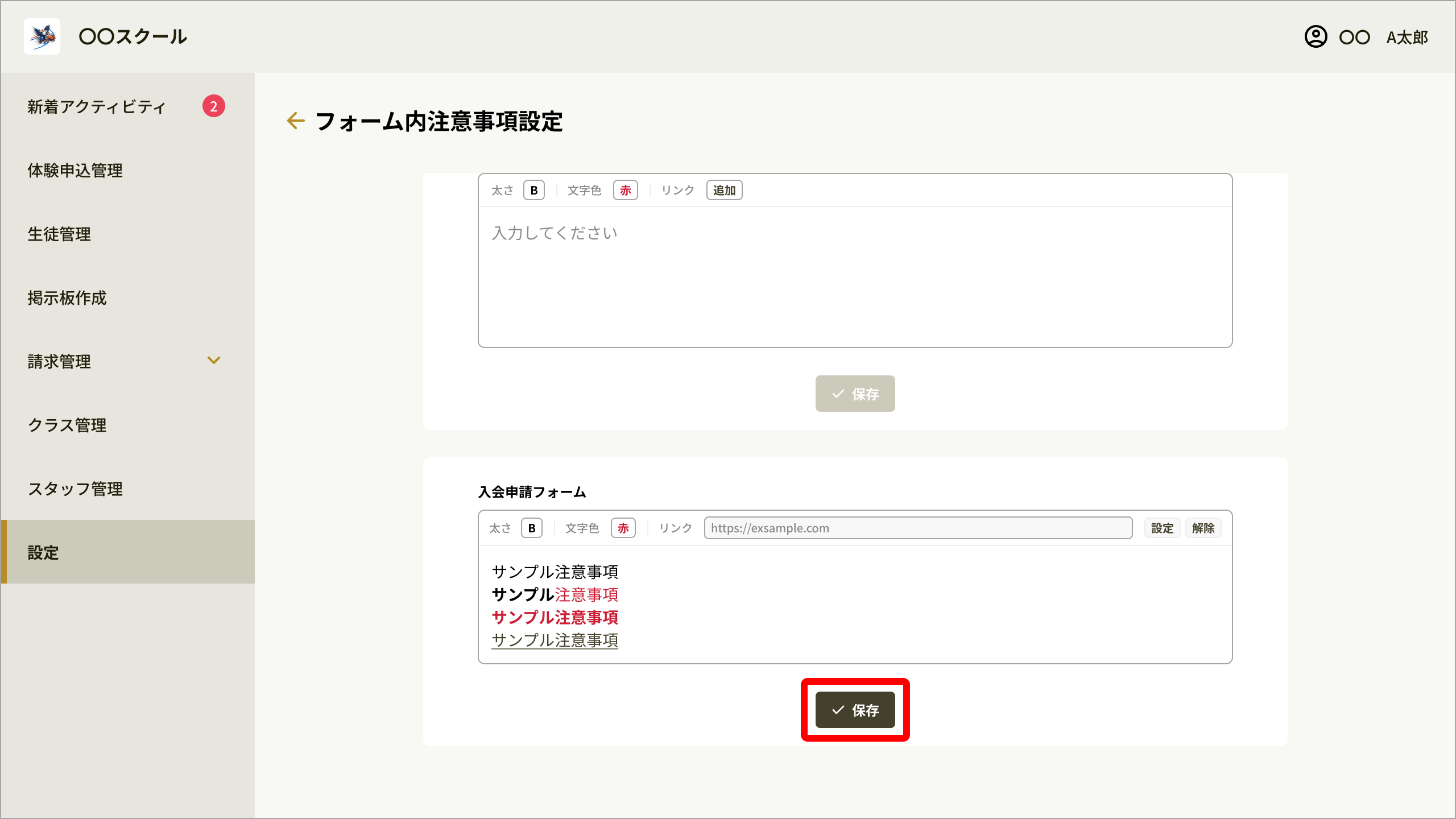Click the upper 保存 save button
This screenshot has width=1456, height=819.
pyautogui.click(x=855, y=394)
